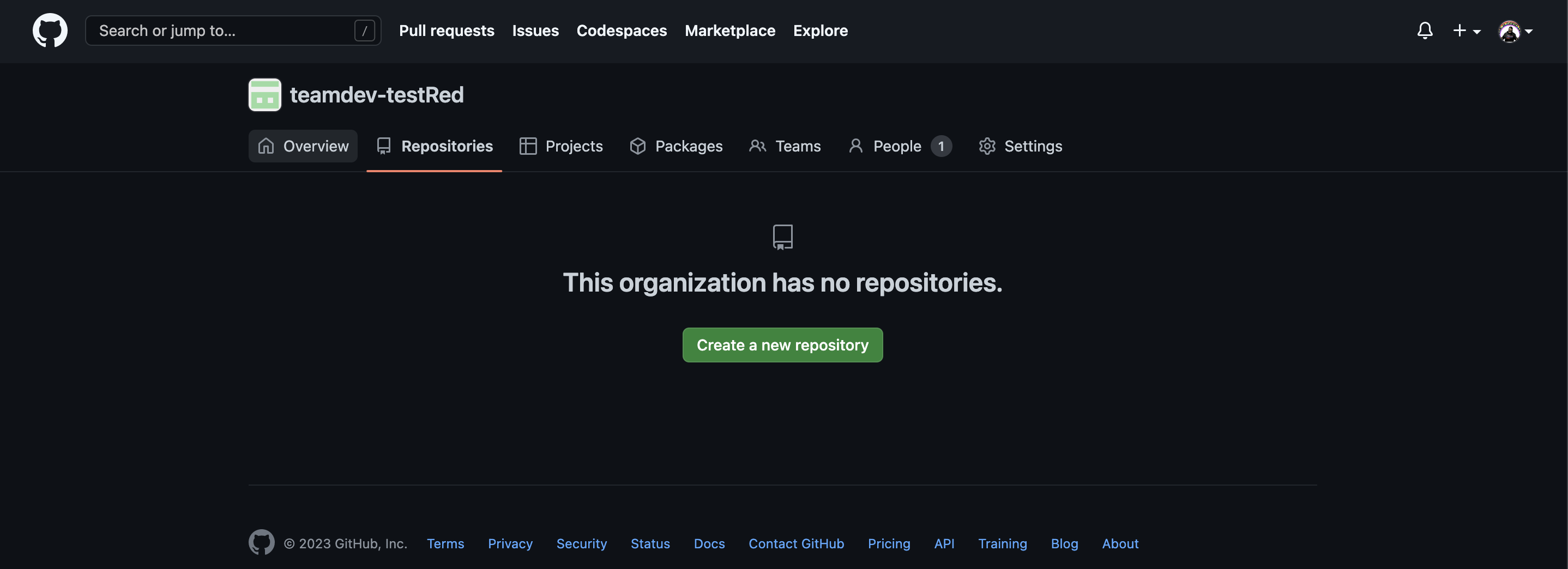Screen dimensions: 1568x569
Task: Click Create a new repository
Action: click(782, 345)
